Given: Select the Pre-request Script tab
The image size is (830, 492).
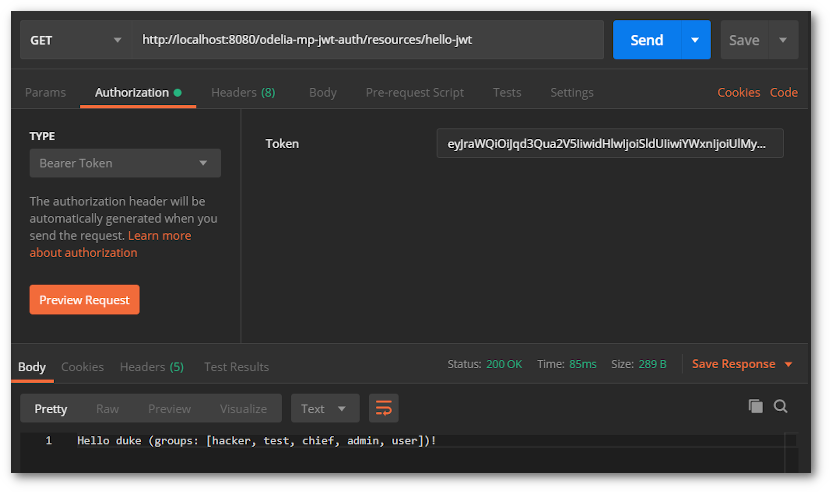Looking at the screenshot, I should pyautogui.click(x=414, y=92).
